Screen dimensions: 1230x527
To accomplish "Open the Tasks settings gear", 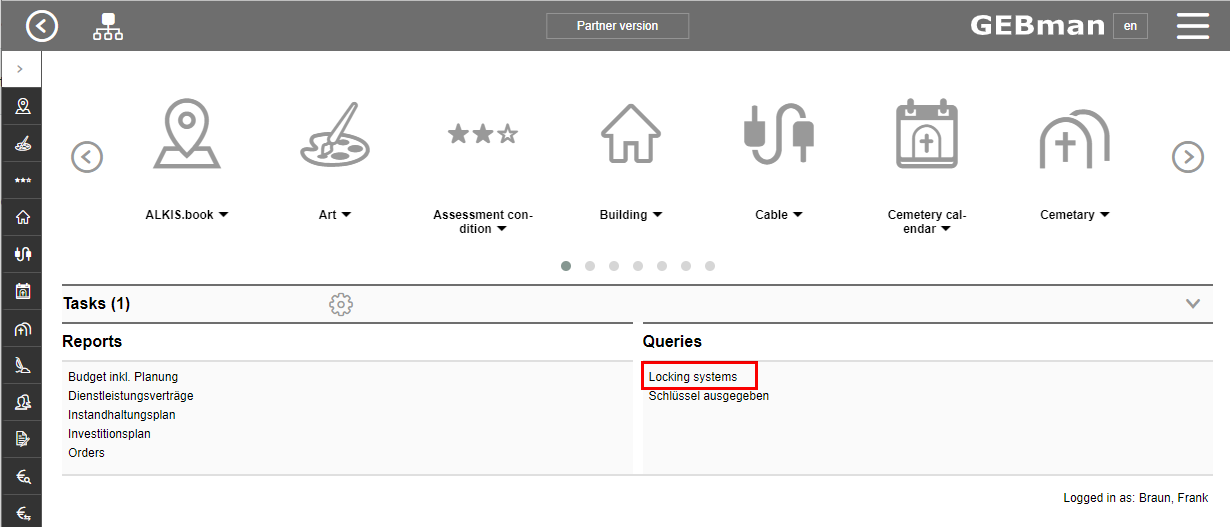I will 341,304.
